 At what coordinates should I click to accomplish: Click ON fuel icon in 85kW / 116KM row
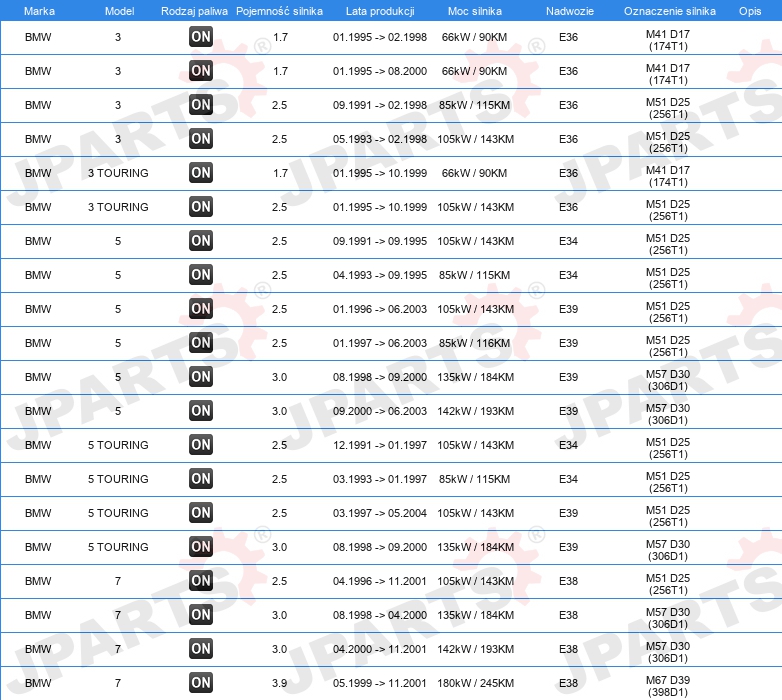click(x=201, y=343)
